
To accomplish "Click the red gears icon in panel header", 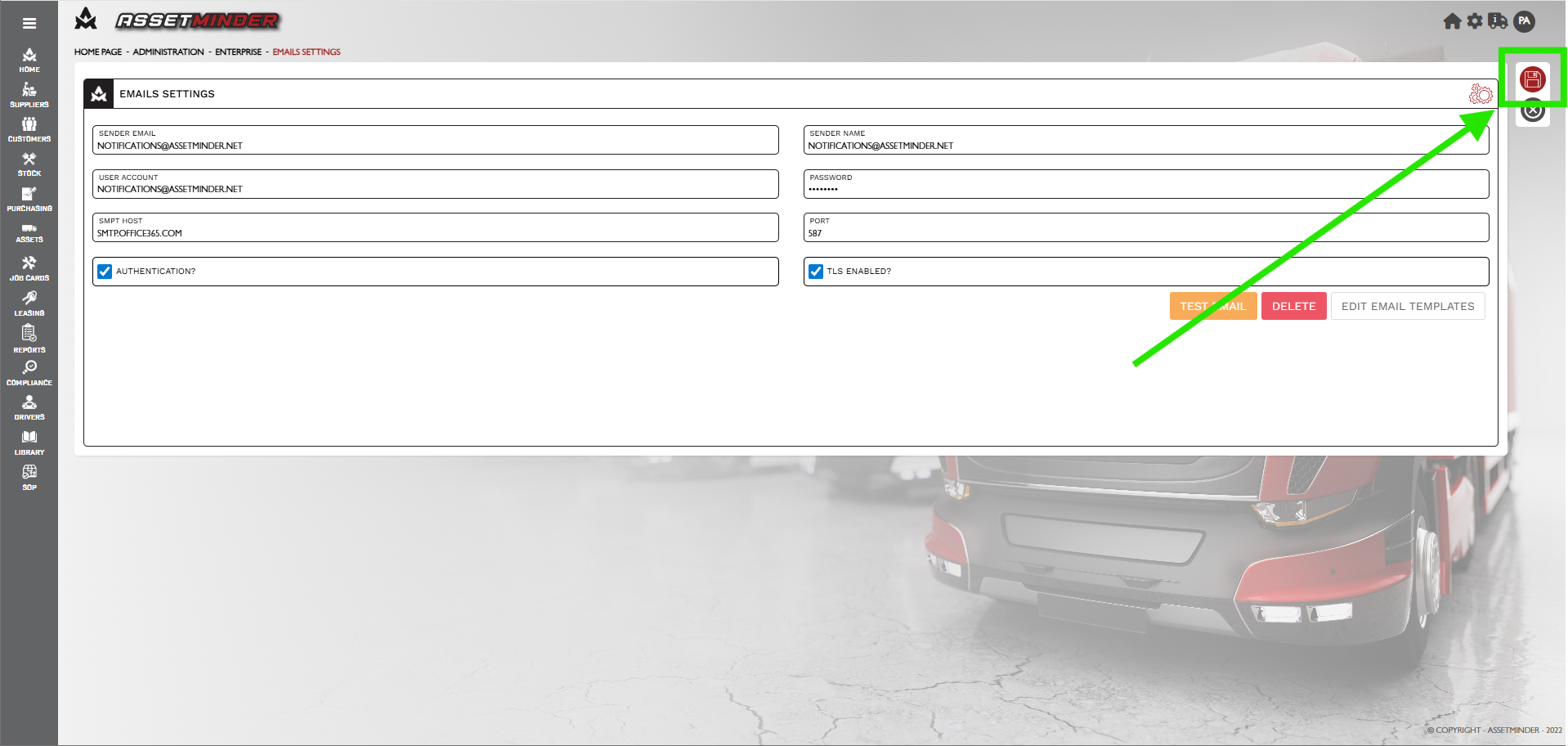I will 1480,94.
